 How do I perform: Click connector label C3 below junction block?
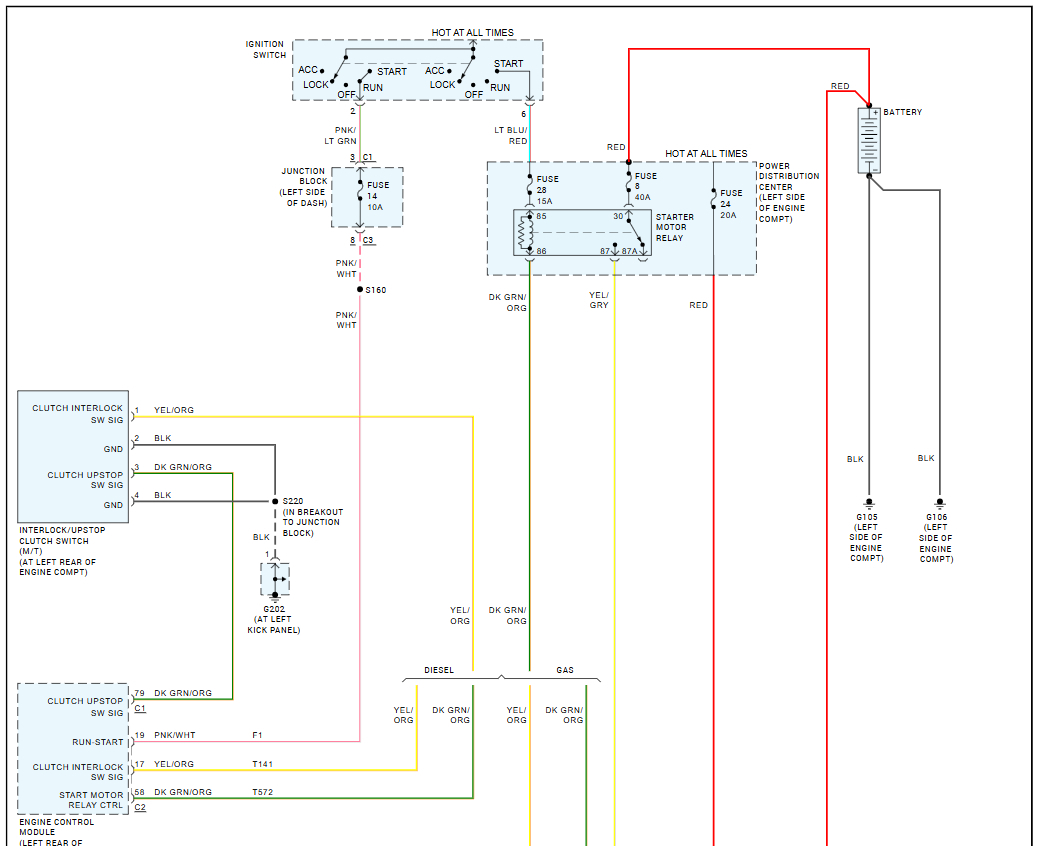(x=368, y=241)
